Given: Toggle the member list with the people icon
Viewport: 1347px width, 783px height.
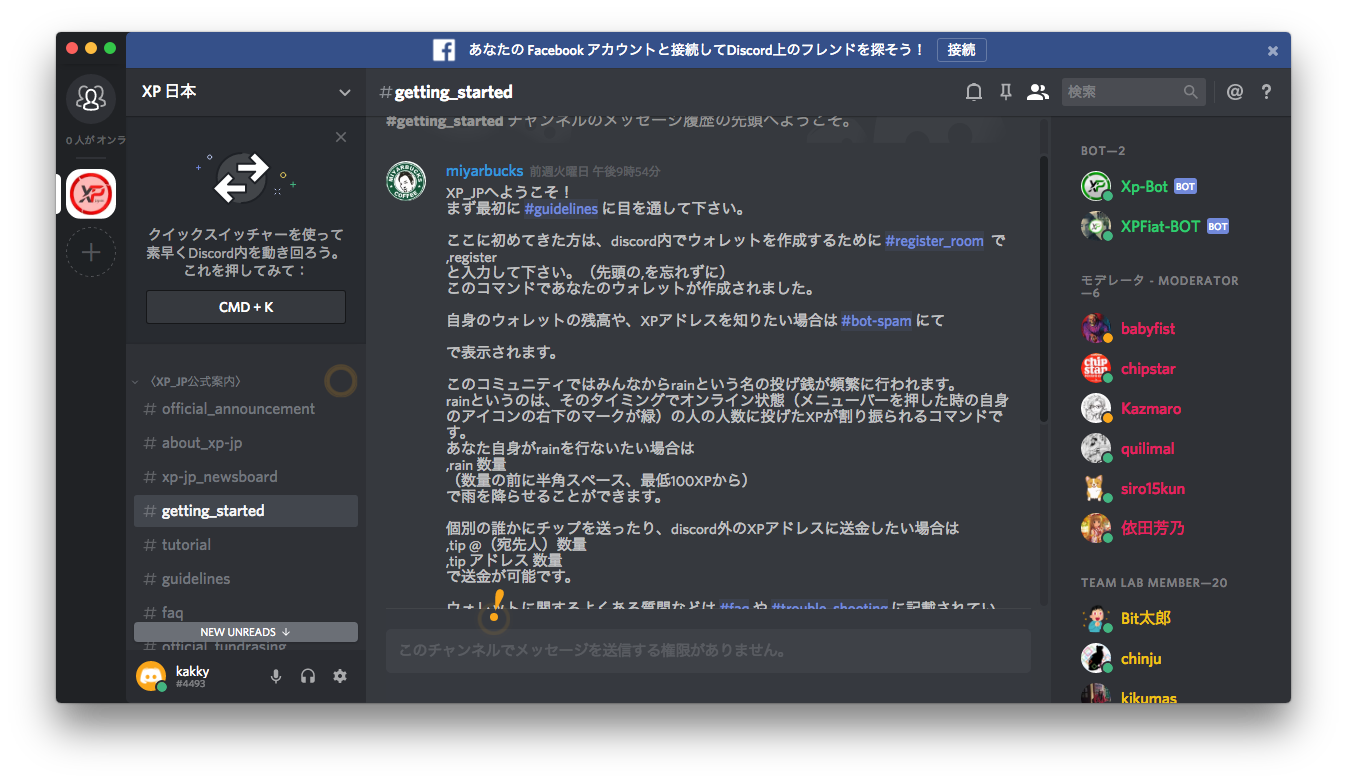Looking at the screenshot, I should click(1038, 91).
